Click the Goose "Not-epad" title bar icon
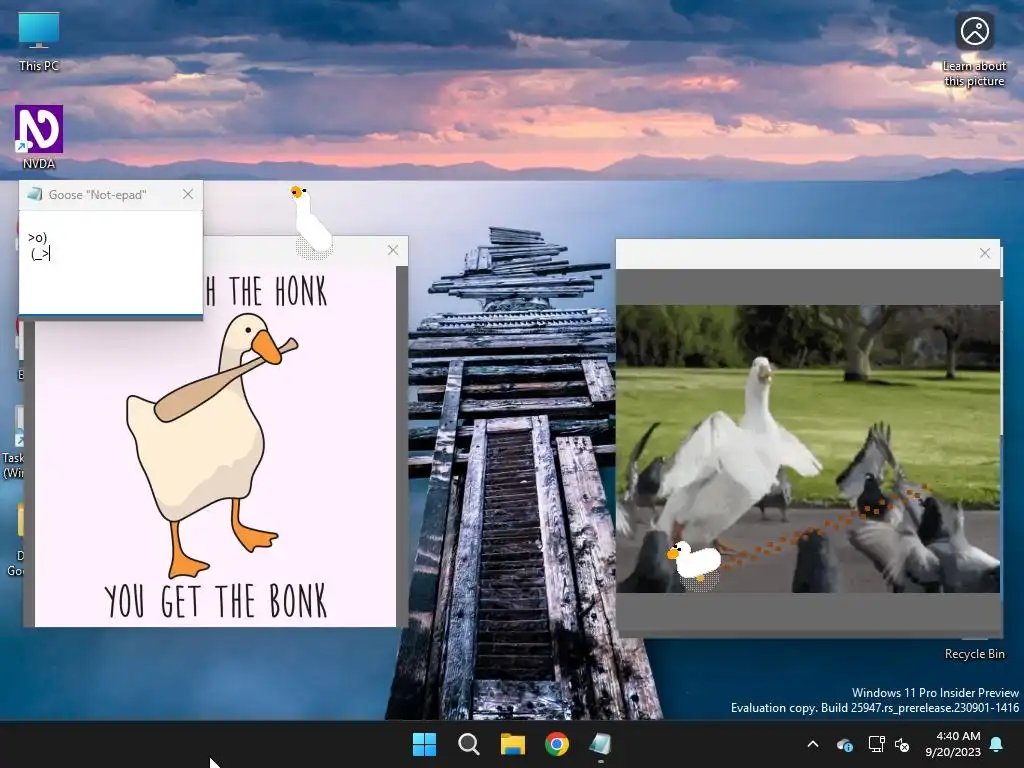Image resolution: width=1024 pixels, height=768 pixels. click(x=35, y=194)
